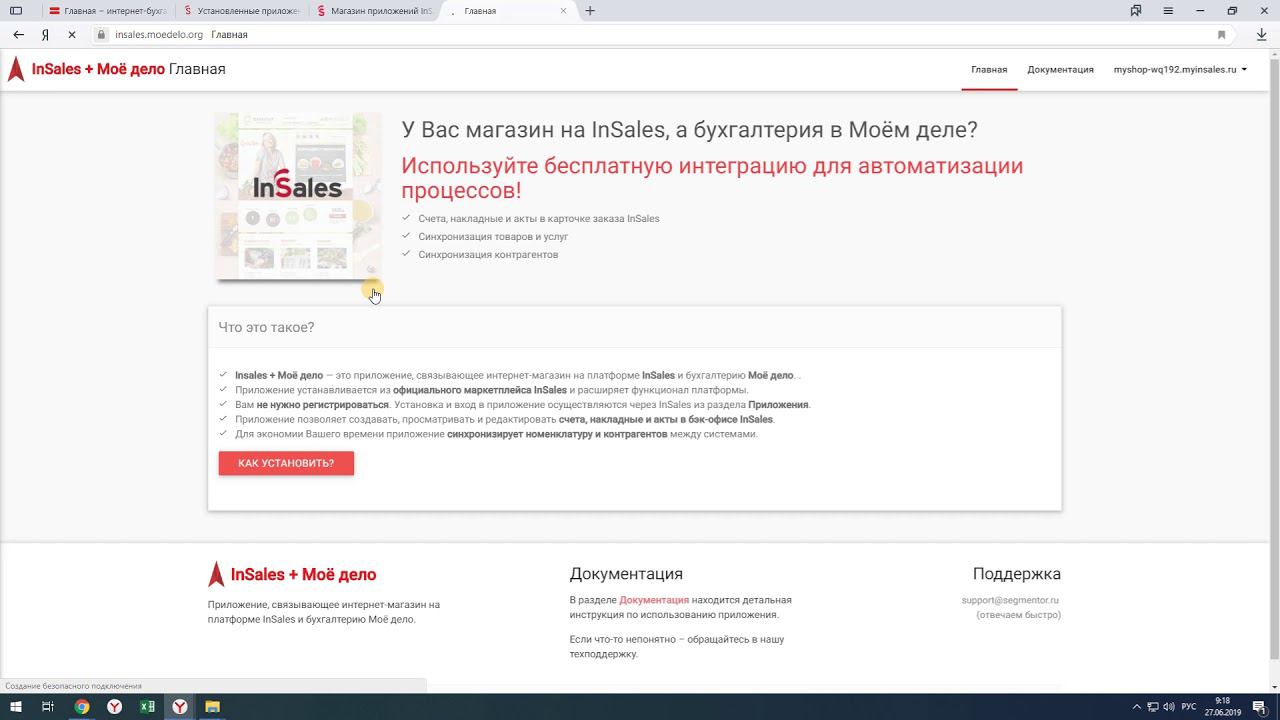Switch to 'Установленные приложения' tab
This screenshot has height=720, width=1280.
tap(241, 11)
